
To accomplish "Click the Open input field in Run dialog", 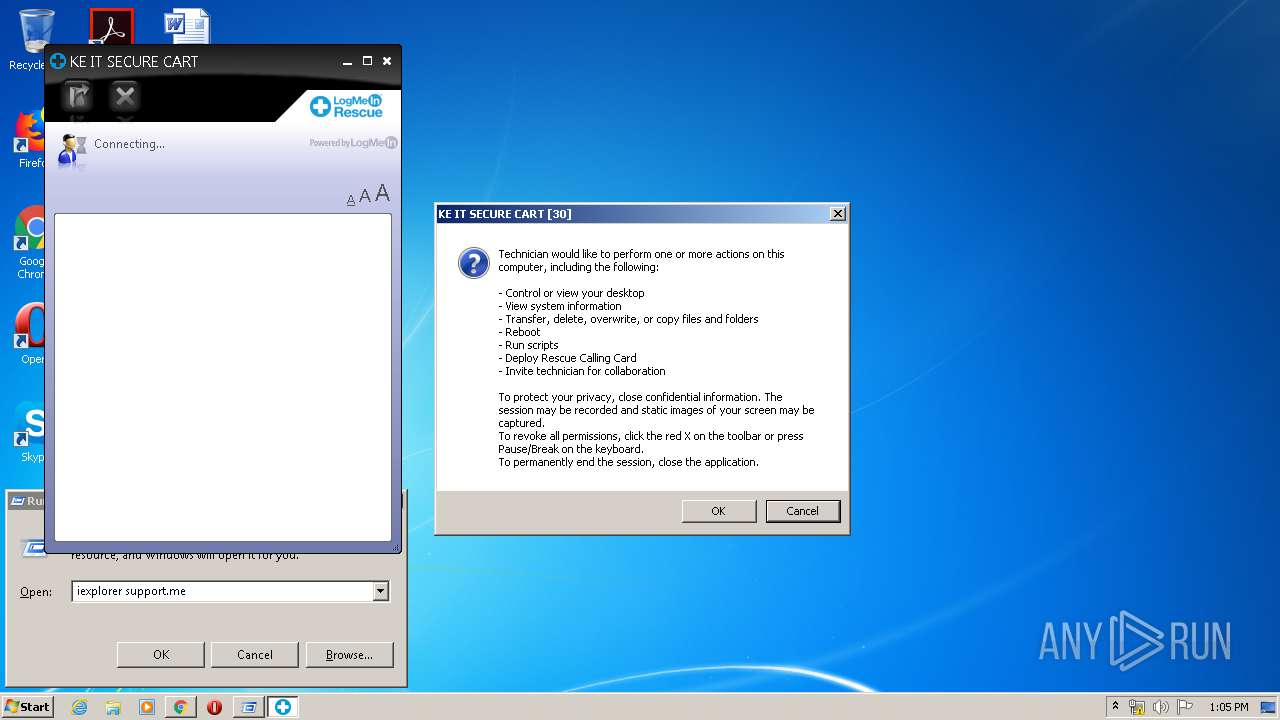I will [222, 591].
